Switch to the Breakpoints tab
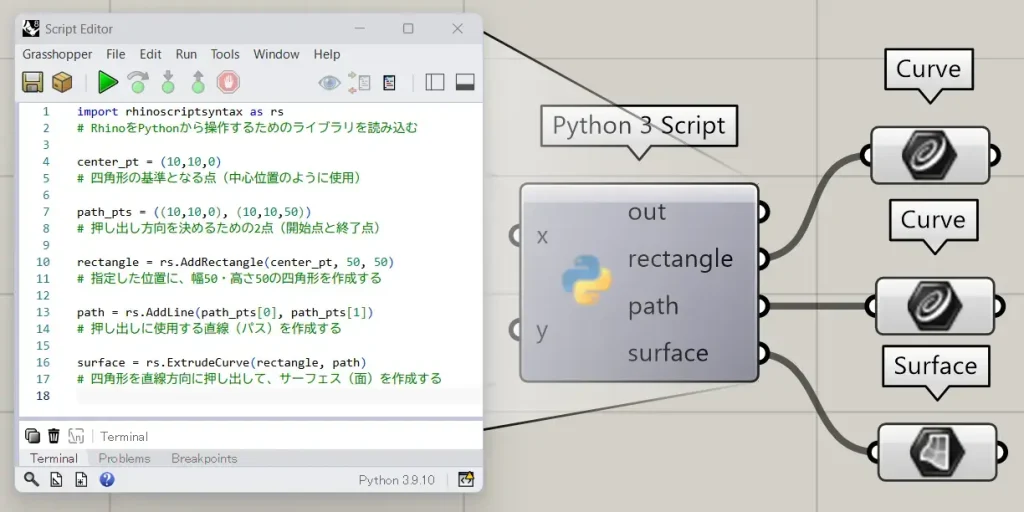This screenshot has height=512, width=1024. pos(204,458)
